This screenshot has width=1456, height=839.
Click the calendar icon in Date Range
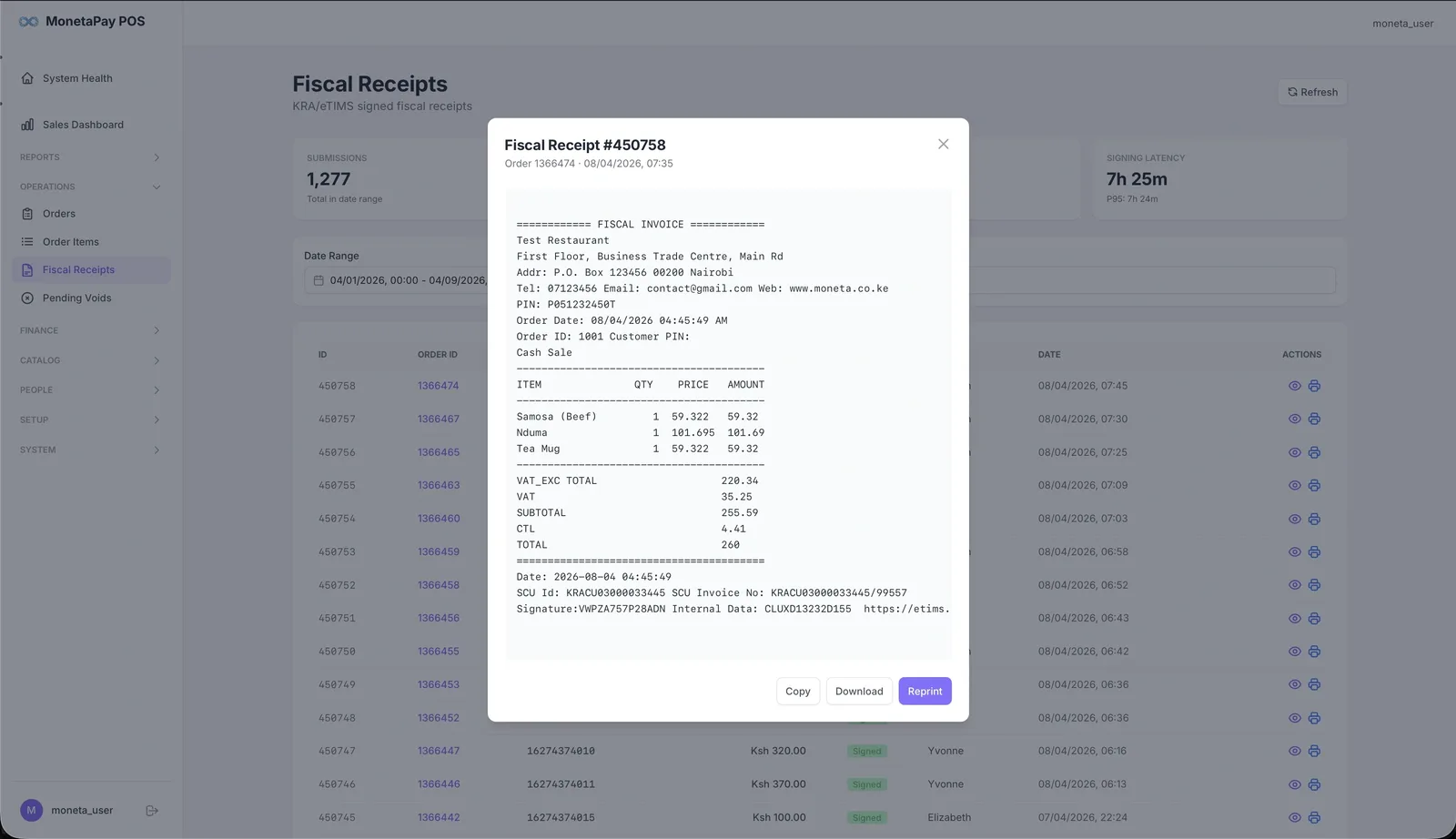point(318,280)
